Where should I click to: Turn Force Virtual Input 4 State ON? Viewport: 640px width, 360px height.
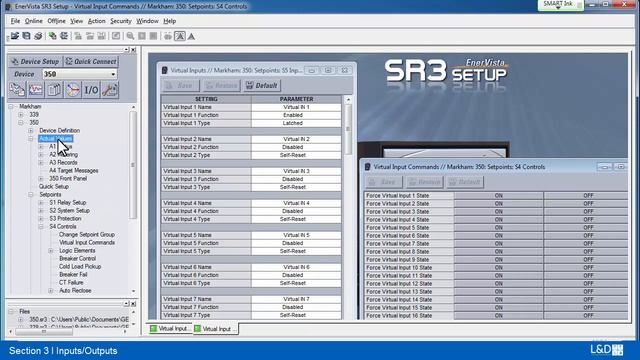point(498,220)
